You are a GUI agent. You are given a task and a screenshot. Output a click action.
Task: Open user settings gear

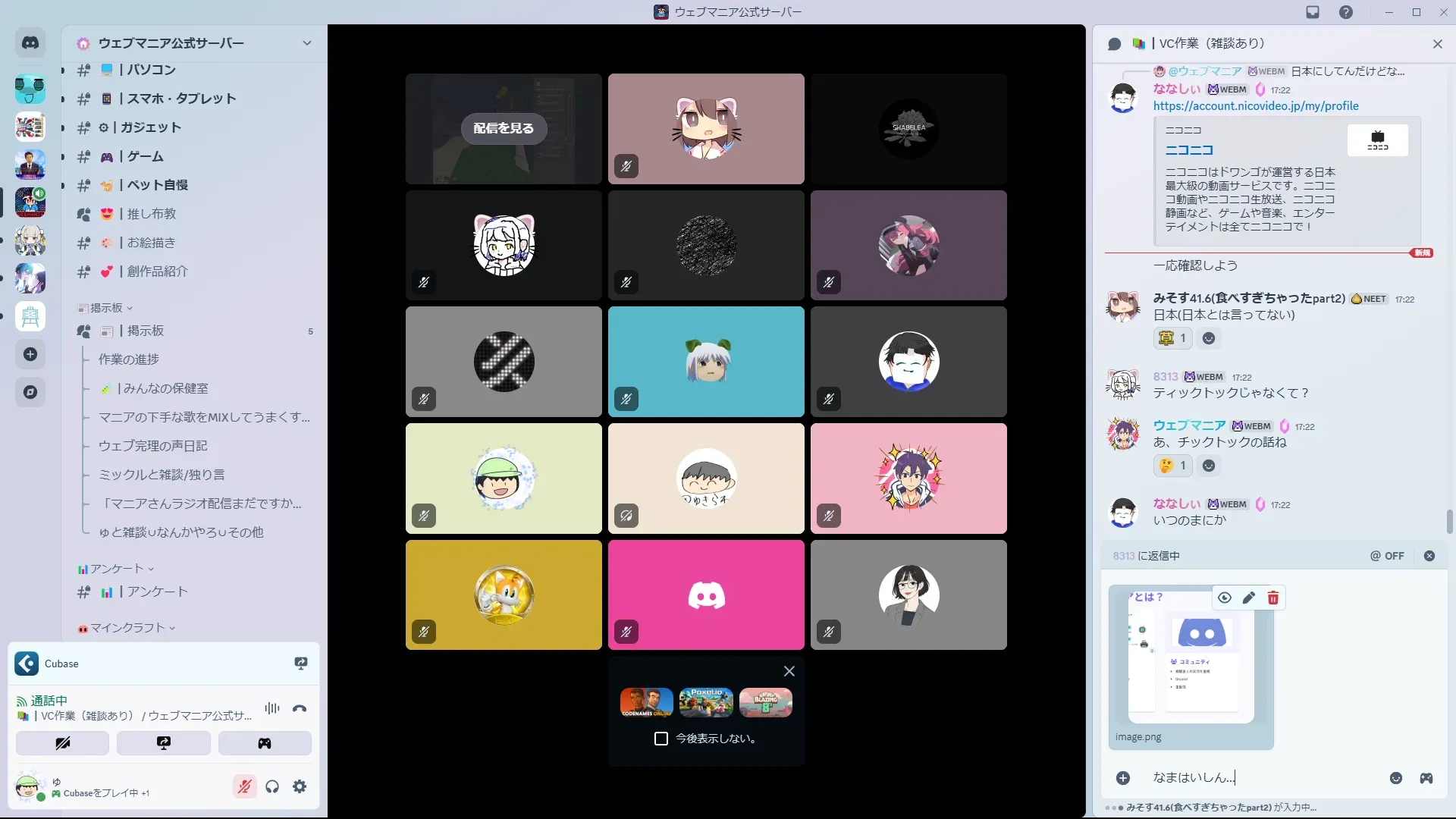pos(300,786)
